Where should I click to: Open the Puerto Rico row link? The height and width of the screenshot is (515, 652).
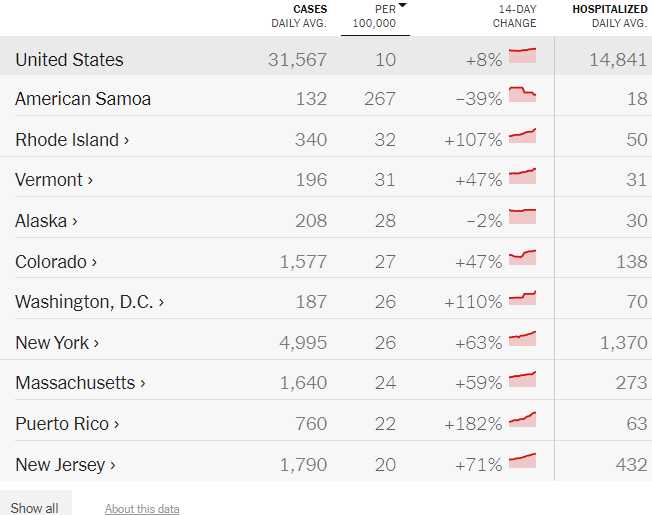pyautogui.click(x=67, y=424)
